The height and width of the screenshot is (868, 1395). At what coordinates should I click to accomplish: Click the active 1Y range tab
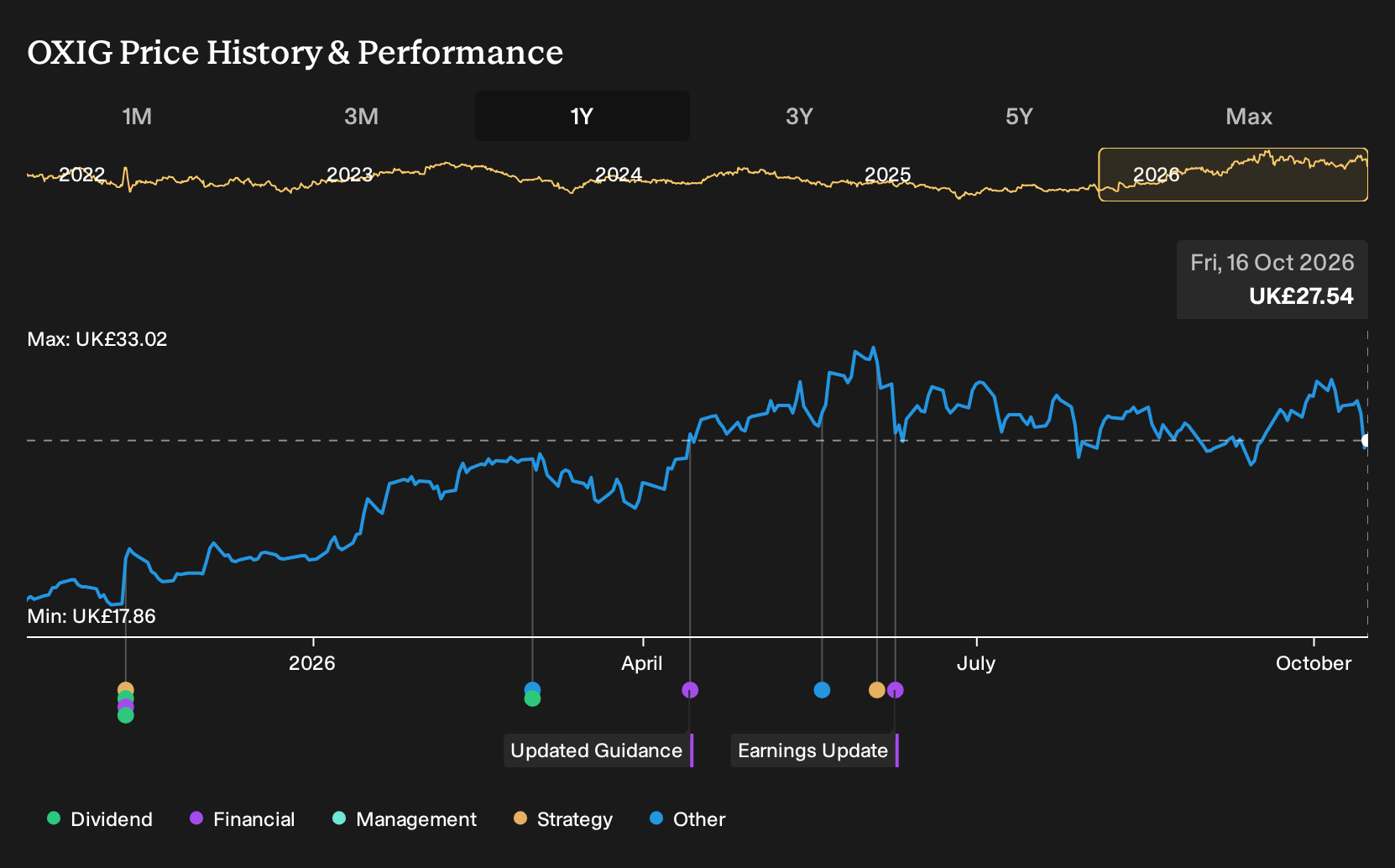pos(582,116)
